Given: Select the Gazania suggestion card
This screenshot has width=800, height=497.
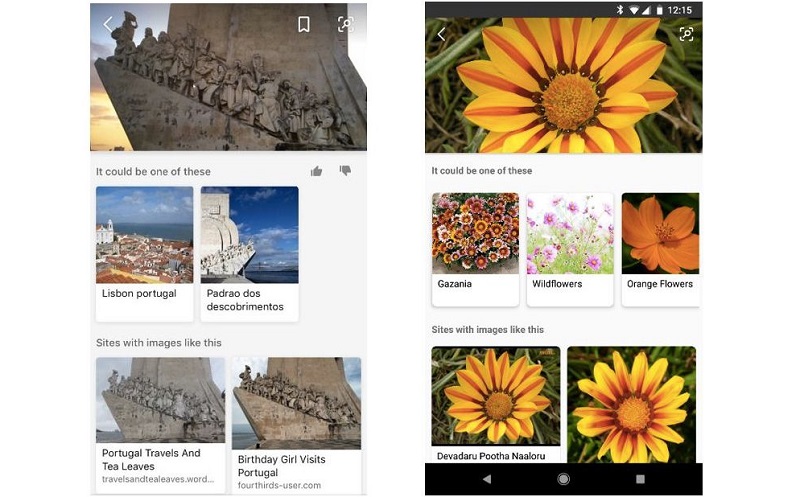Looking at the screenshot, I should click(475, 247).
